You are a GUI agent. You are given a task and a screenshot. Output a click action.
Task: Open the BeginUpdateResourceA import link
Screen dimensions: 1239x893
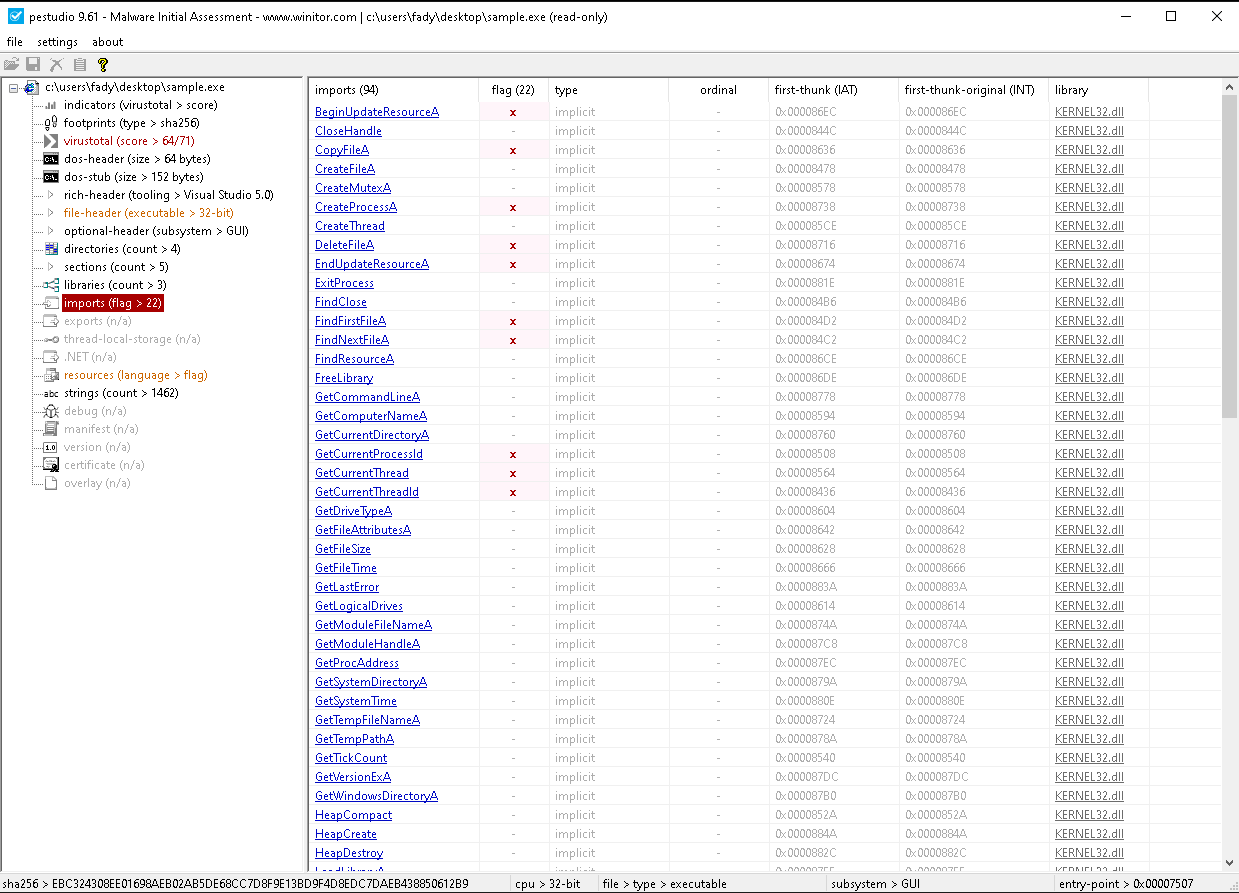(x=377, y=112)
